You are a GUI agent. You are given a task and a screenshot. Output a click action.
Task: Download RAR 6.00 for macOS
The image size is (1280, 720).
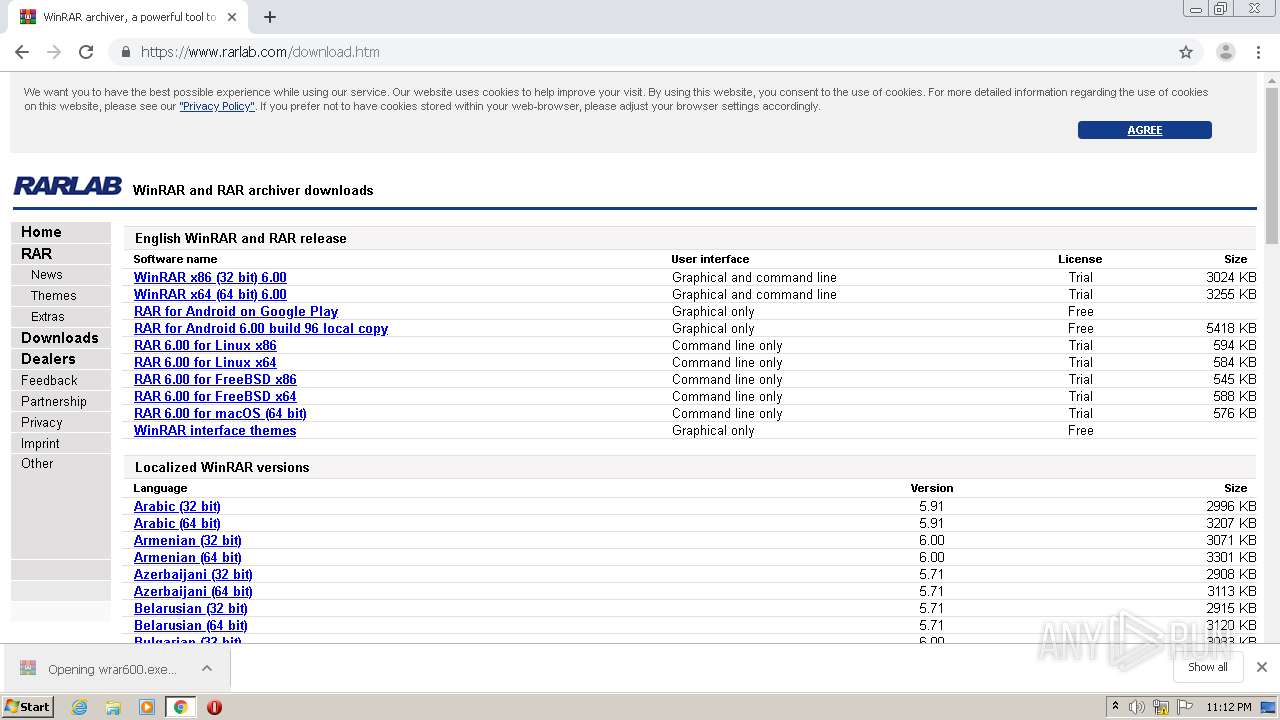[x=220, y=413]
